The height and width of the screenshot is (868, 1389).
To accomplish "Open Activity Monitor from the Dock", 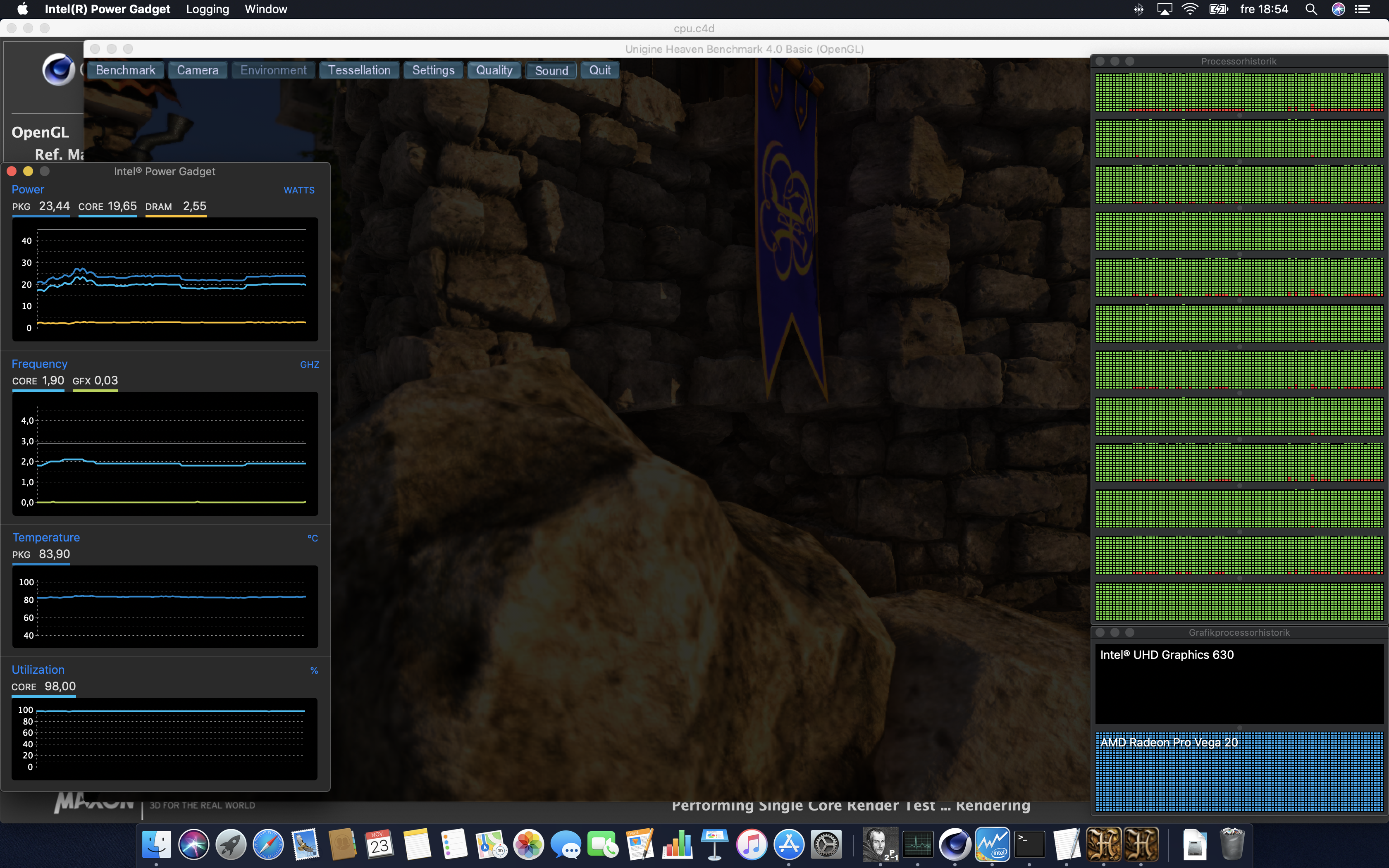I will tap(917, 844).
